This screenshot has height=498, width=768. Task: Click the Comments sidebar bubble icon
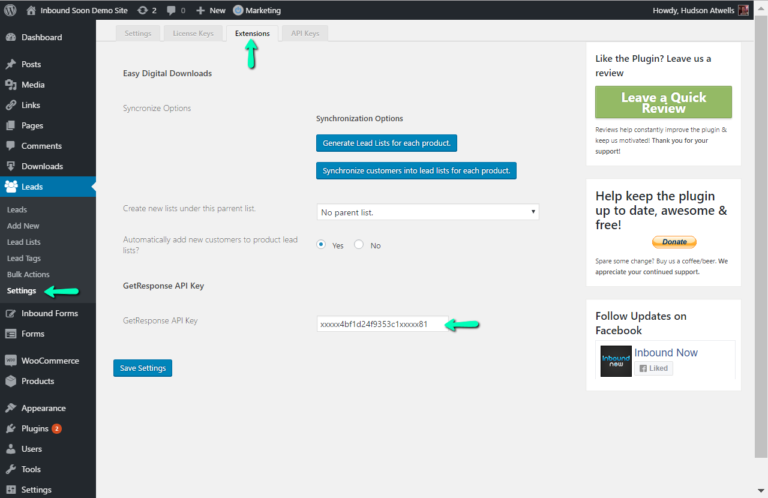[x=11, y=146]
